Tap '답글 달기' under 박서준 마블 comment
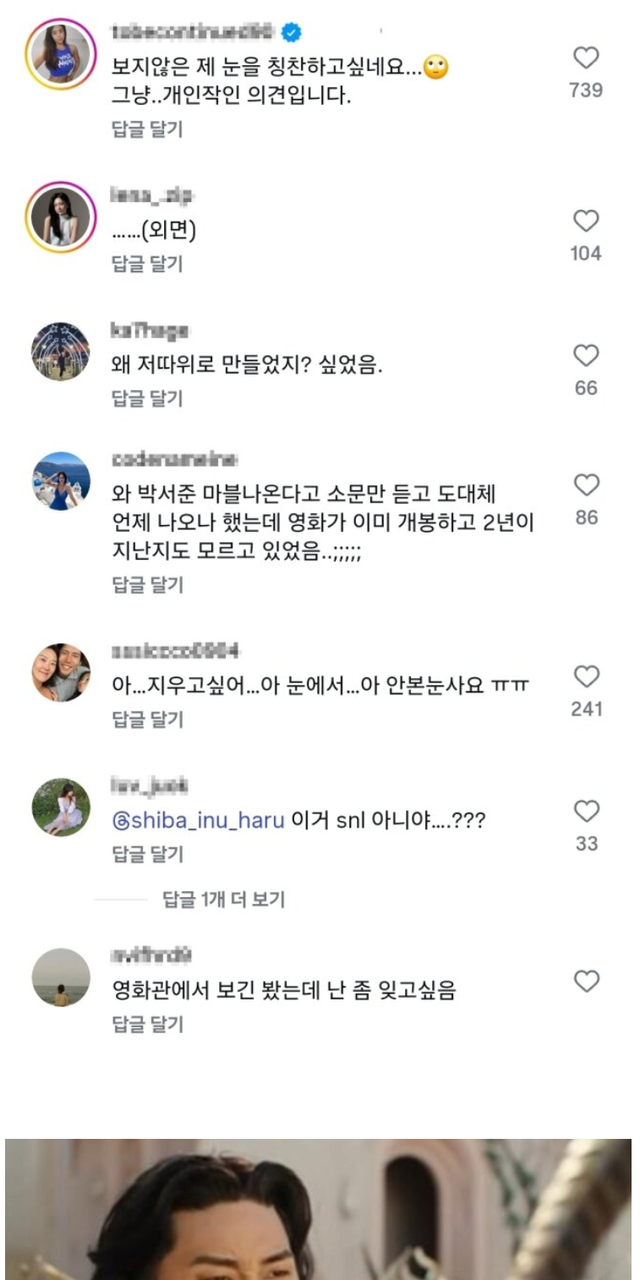Image resolution: width=640 pixels, height=1280 pixels. [x=147, y=585]
